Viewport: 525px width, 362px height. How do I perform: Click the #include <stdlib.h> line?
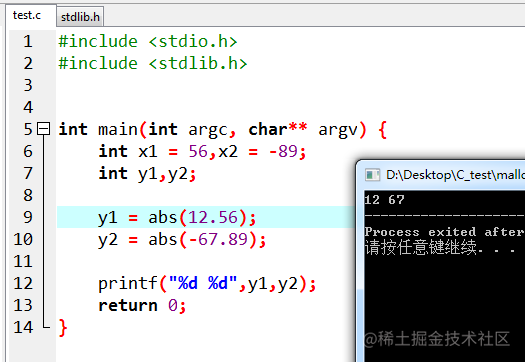click(153, 63)
